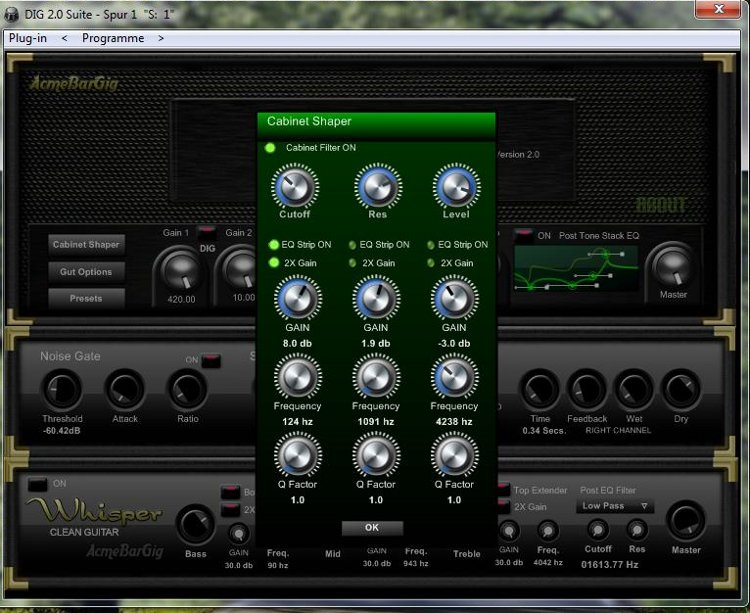This screenshot has height=613, width=750.
Task: Click the delay Wet knob
Action: click(634, 390)
